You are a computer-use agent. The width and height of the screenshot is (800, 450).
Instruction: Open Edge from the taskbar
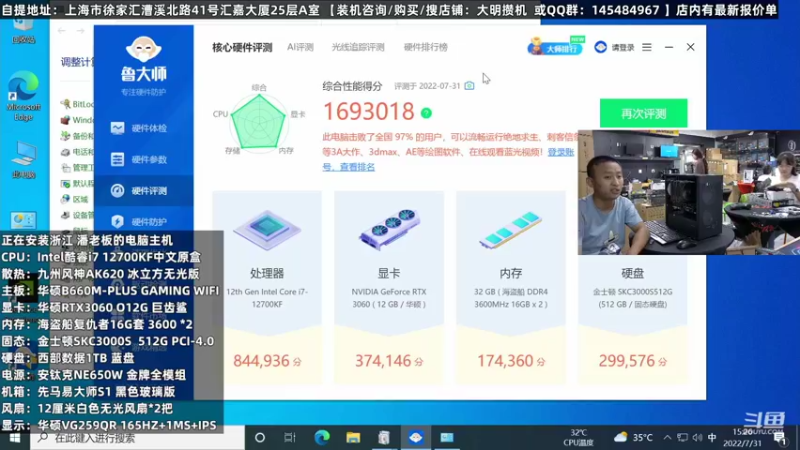322,438
